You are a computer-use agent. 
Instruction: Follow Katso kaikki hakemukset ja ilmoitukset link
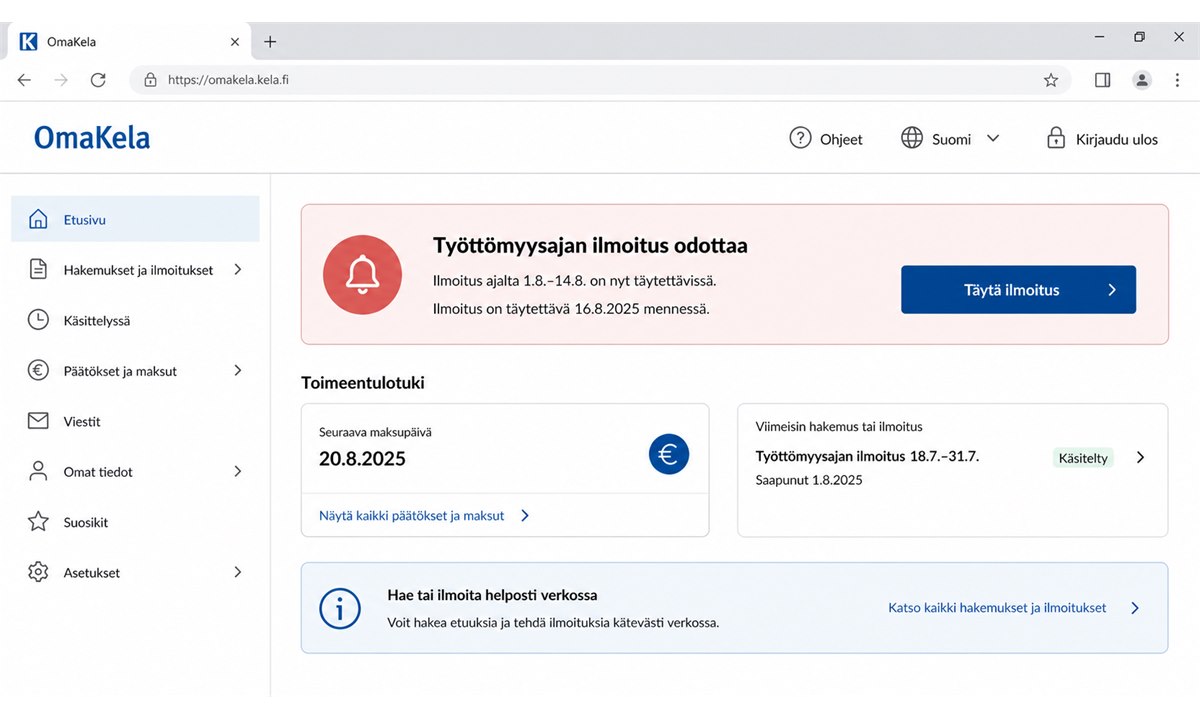(x=997, y=608)
